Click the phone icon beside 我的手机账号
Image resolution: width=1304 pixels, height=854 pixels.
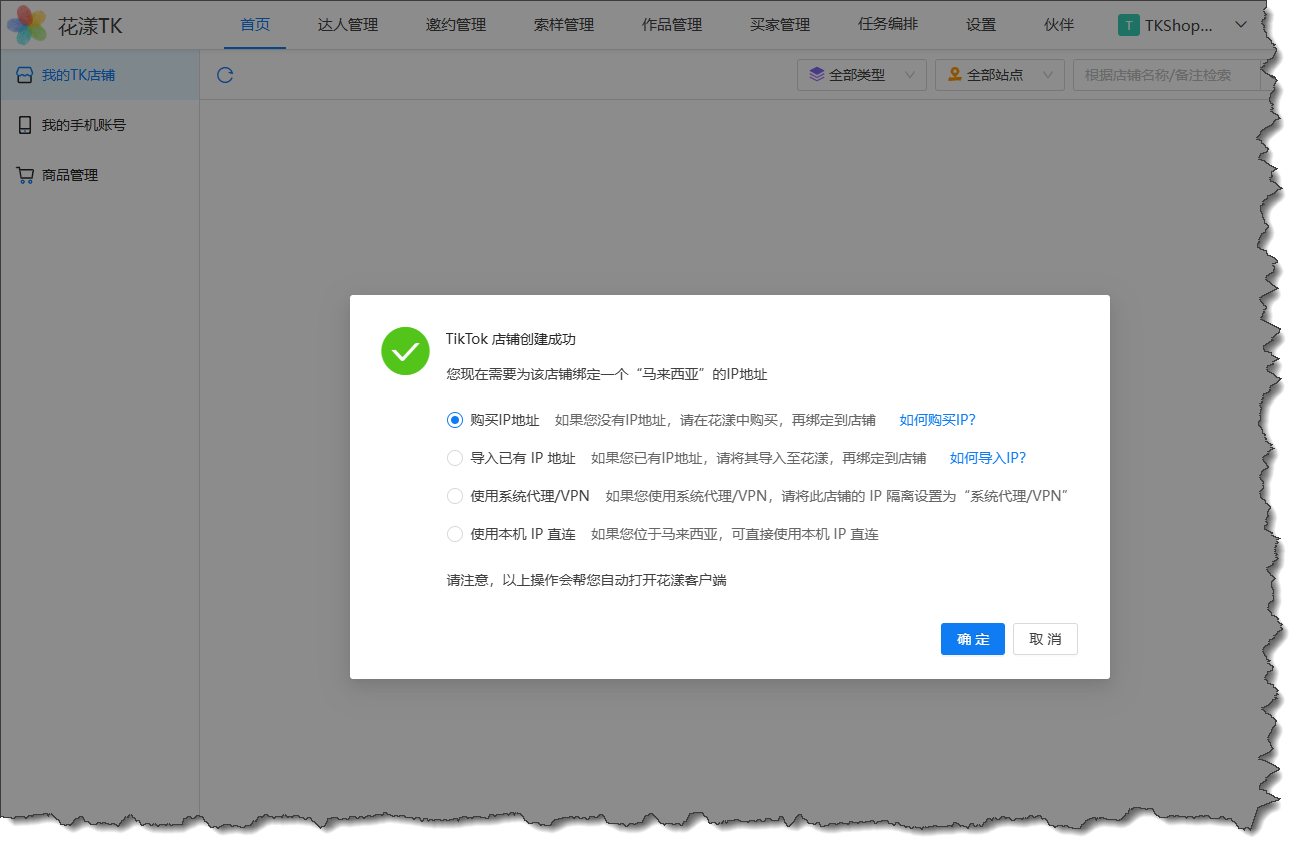25,125
